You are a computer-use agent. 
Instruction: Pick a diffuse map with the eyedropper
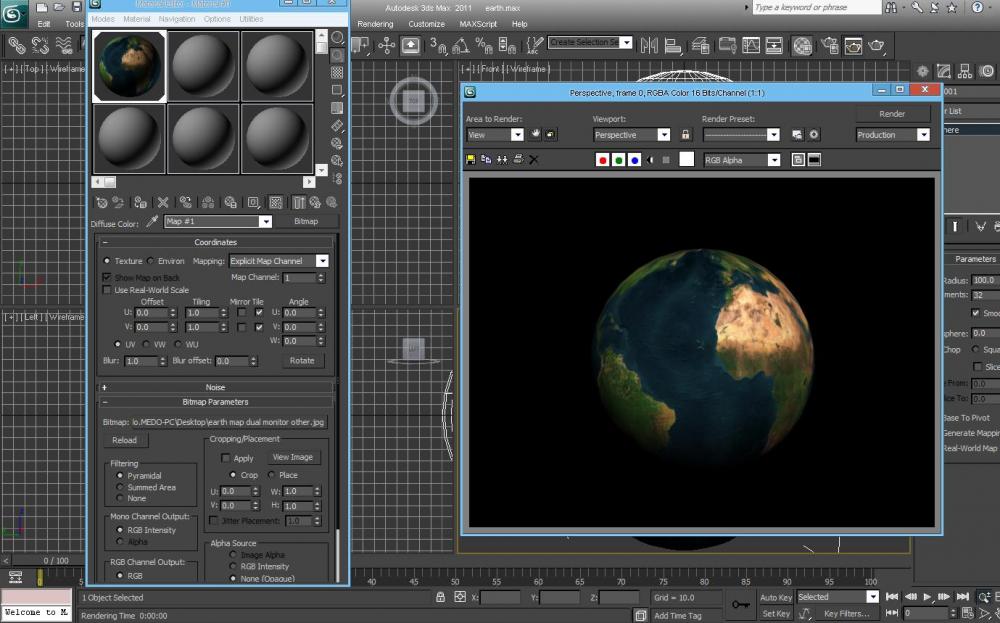(153, 222)
